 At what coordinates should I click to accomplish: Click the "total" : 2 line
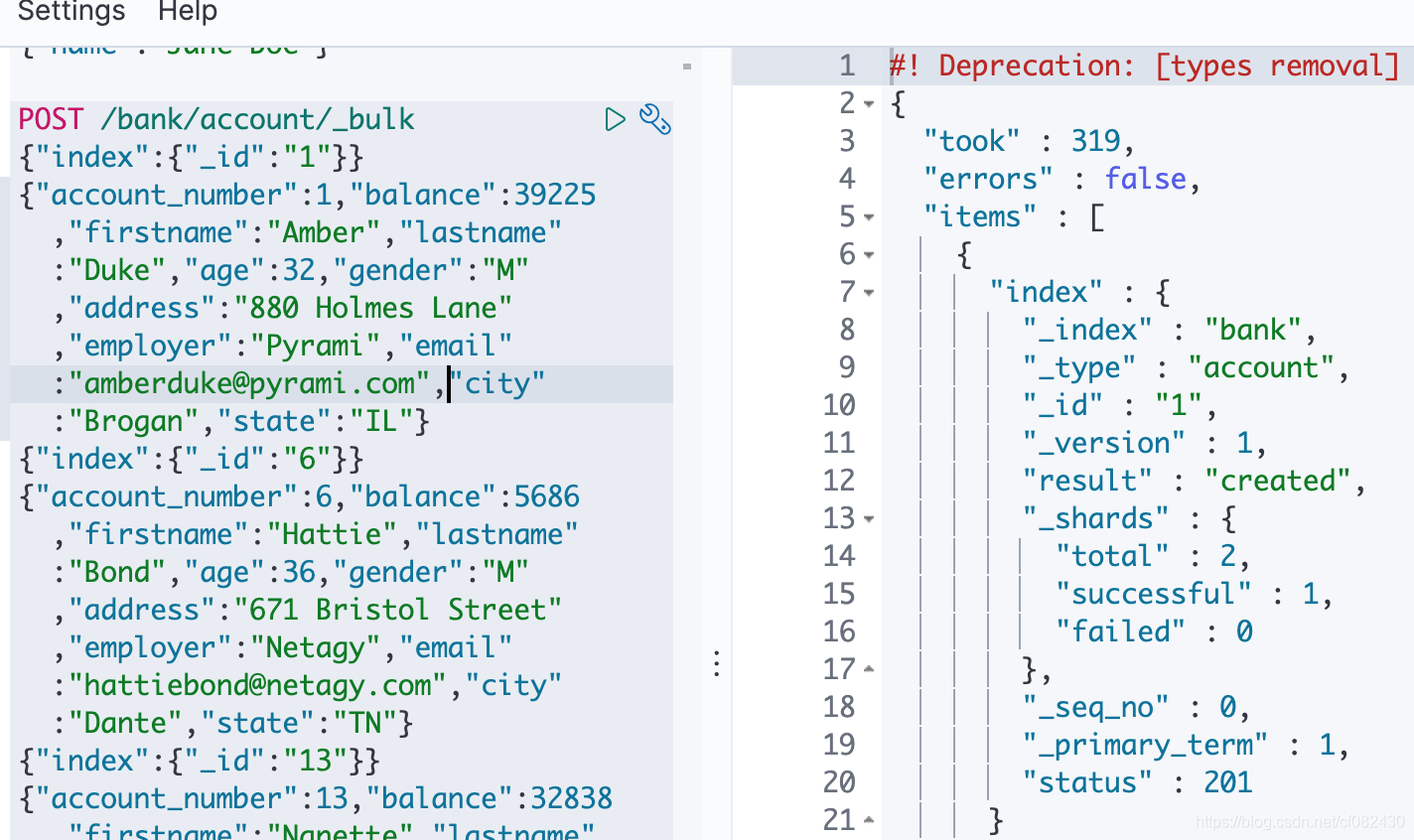pos(1153,556)
